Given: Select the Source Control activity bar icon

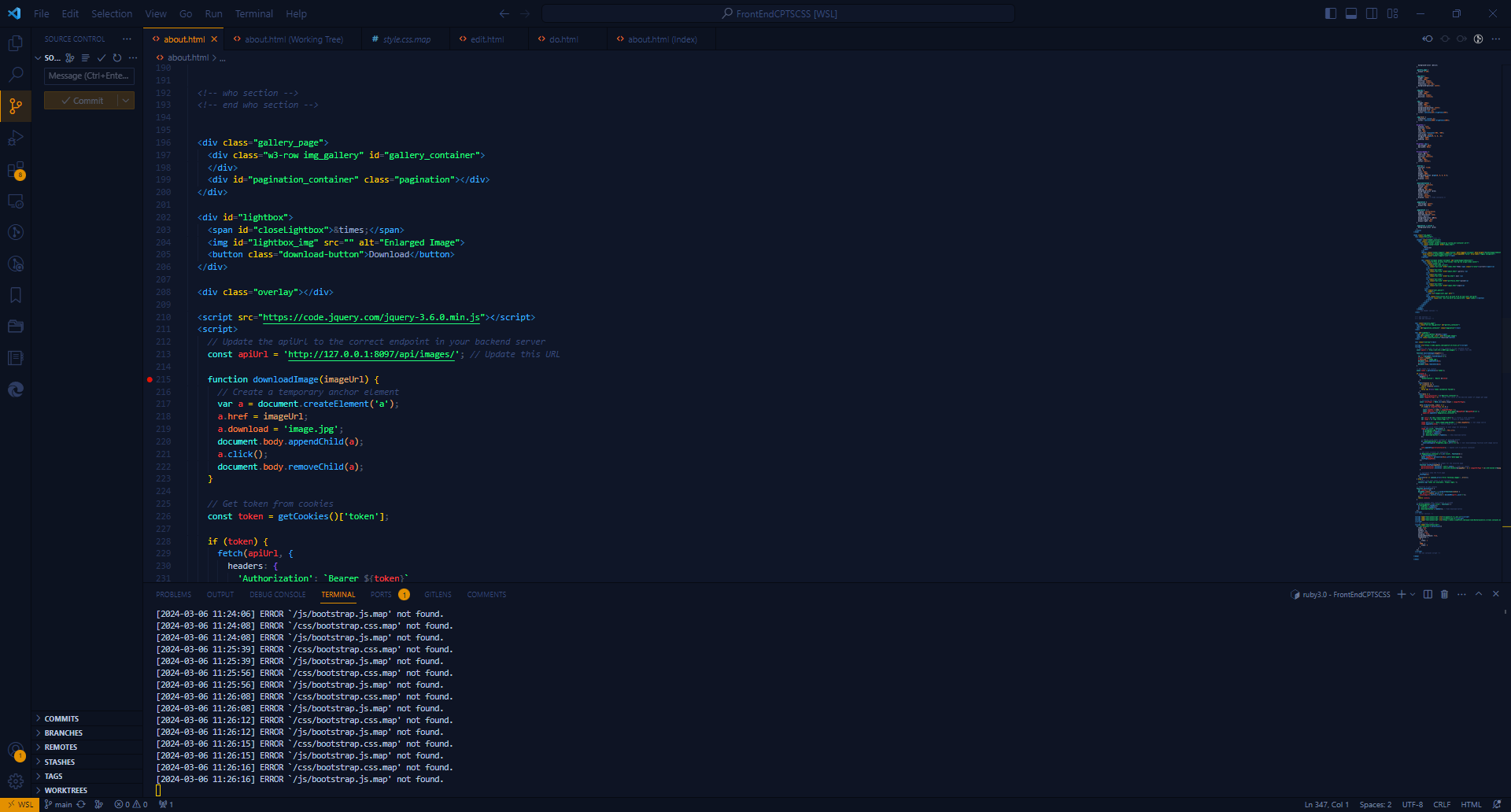Looking at the screenshot, I should [15, 106].
